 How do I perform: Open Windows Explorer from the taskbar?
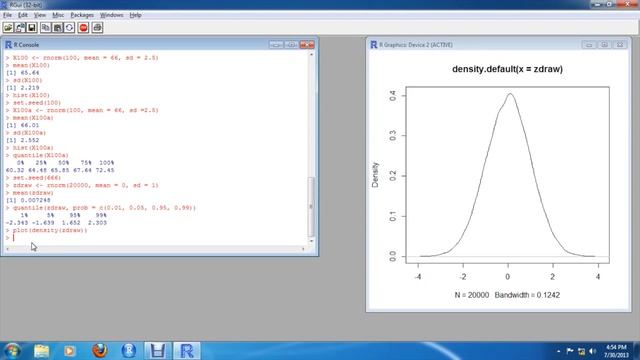tap(41, 351)
